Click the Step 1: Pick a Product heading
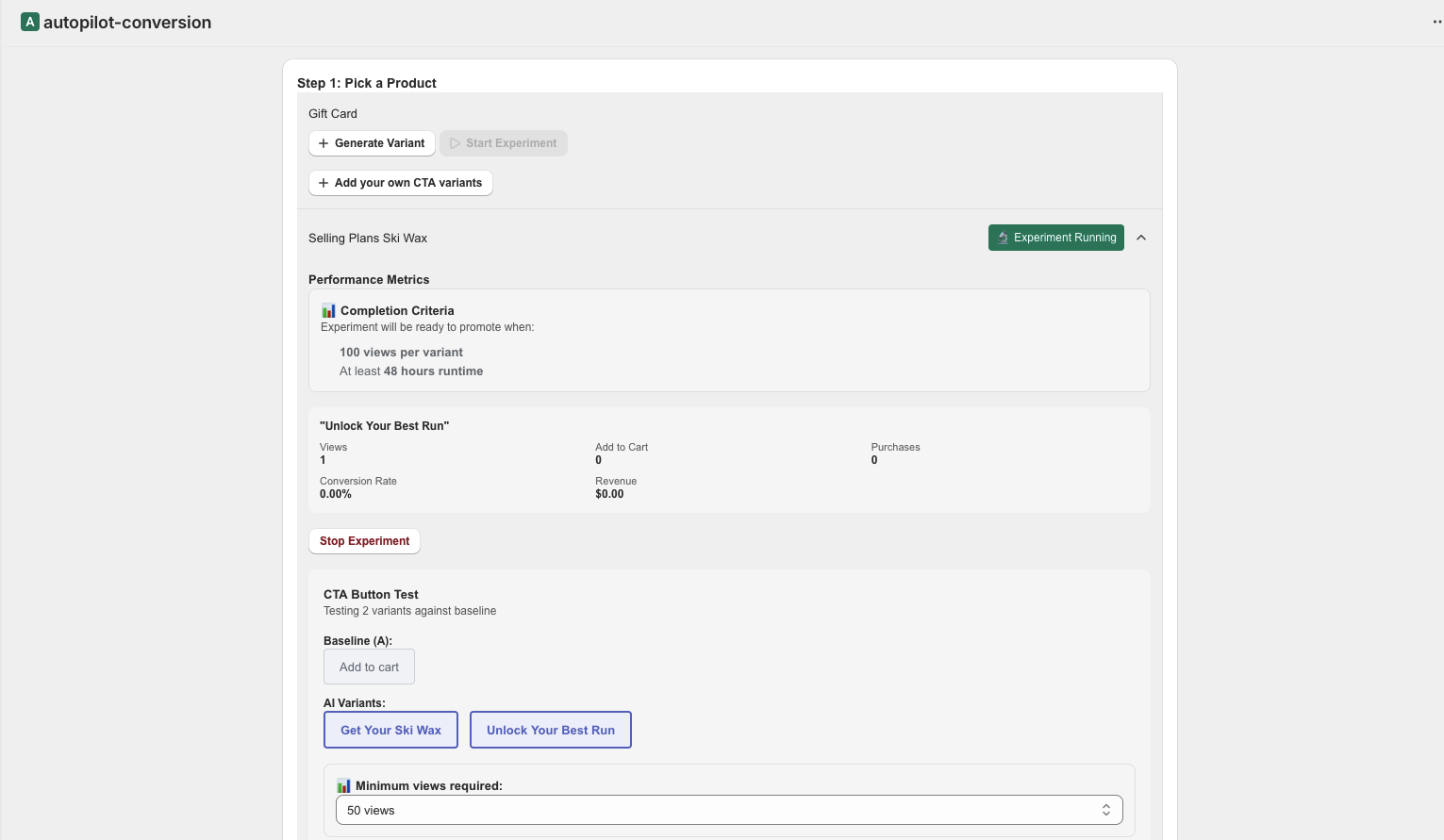This screenshot has height=840, width=1444. 367,83
